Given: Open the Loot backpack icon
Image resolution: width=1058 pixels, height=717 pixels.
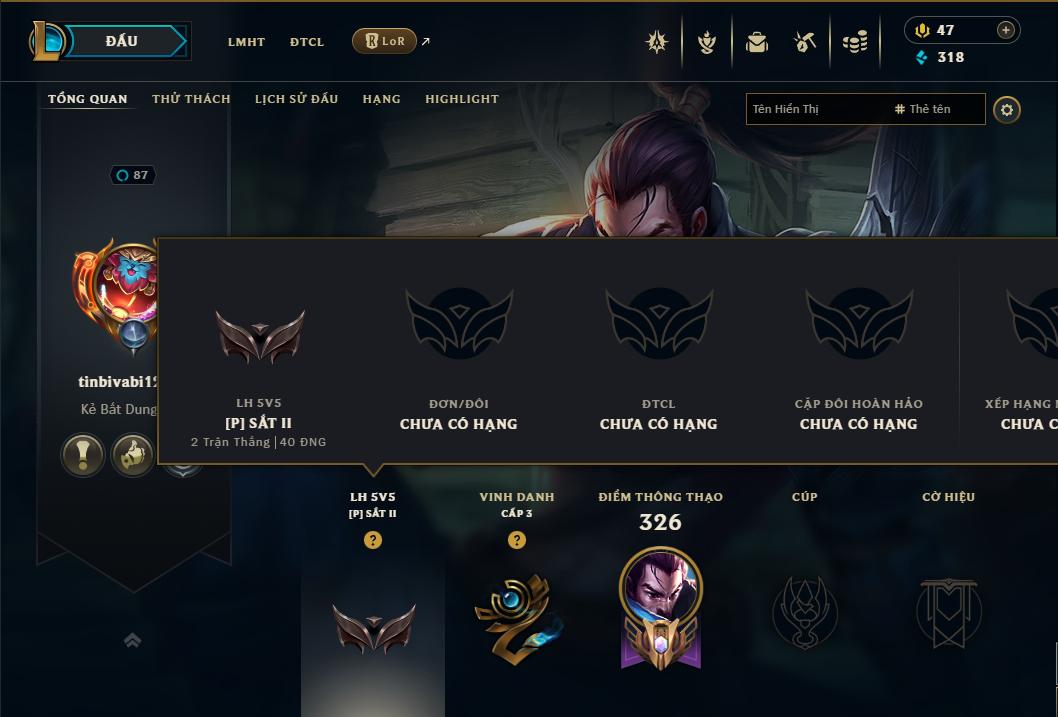Looking at the screenshot, I should coord(756,42).
